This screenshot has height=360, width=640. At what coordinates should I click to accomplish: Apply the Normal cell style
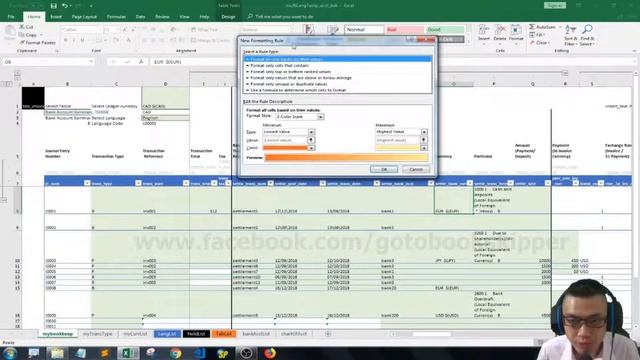point(364,29)
